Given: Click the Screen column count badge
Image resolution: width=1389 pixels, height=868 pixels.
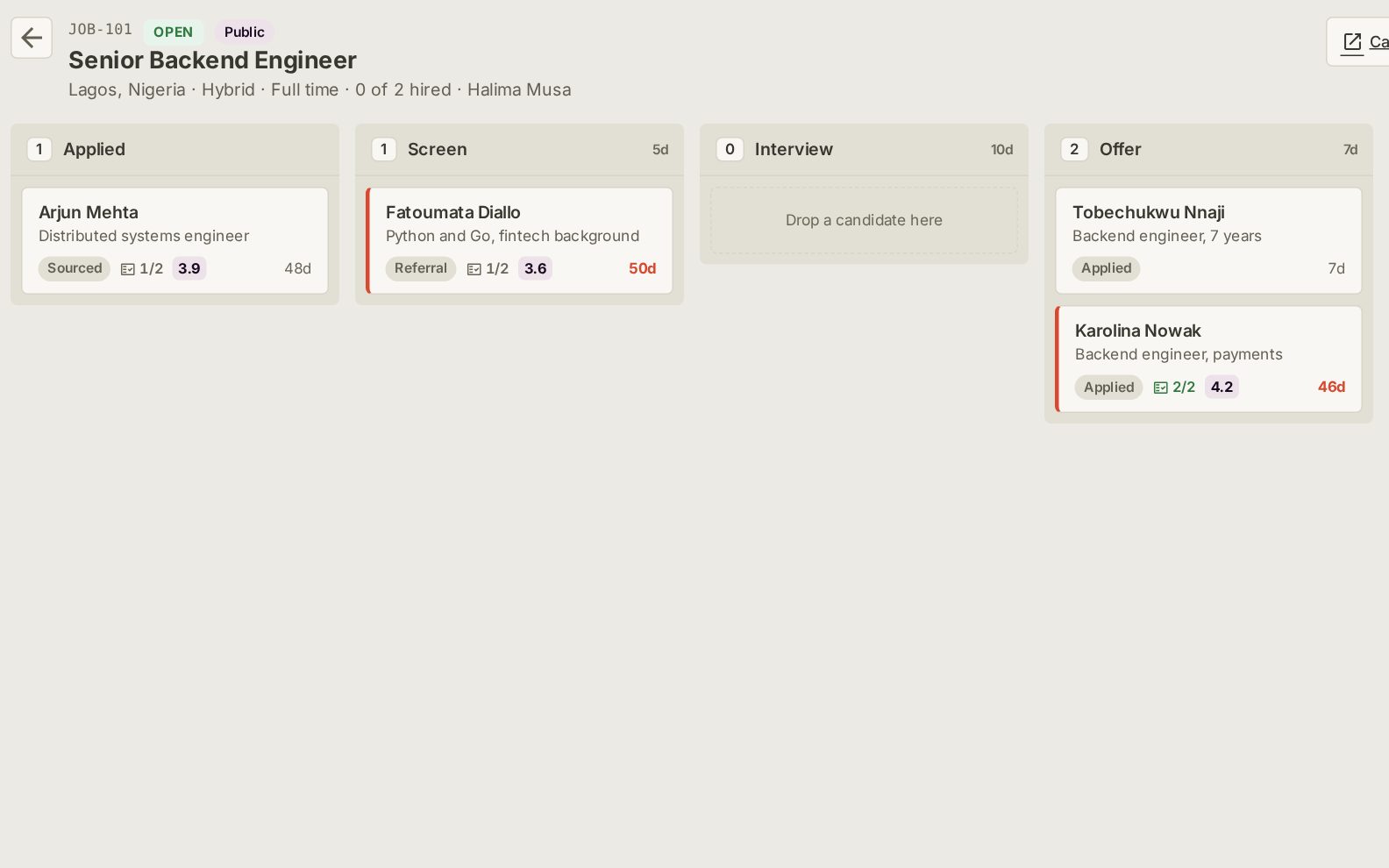Looking at the screenshot, I should (384, 149).
